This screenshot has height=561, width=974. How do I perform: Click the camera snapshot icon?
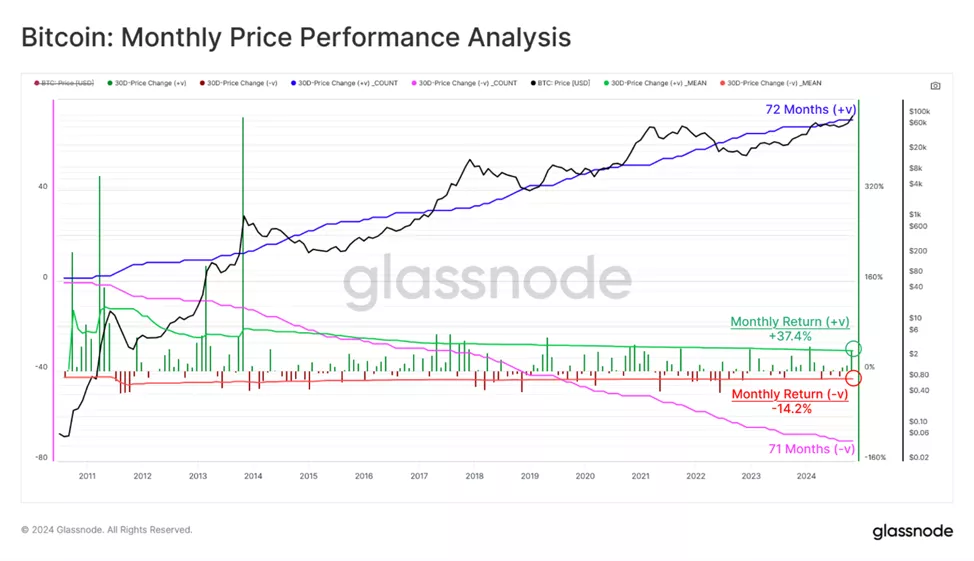[x=935, y=86]
